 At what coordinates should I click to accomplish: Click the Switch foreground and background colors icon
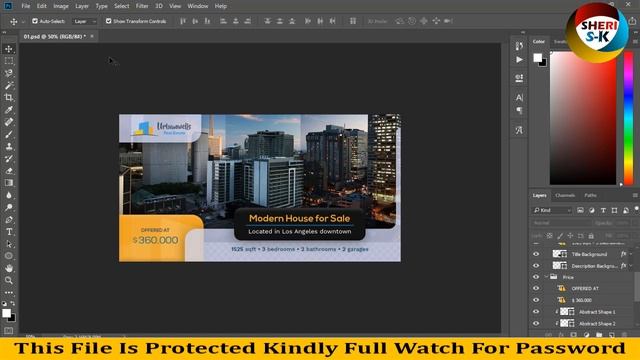[13, 304]
